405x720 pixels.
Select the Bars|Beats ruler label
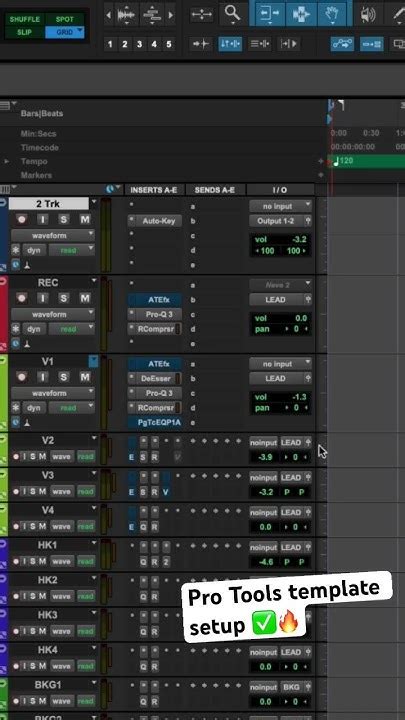42,113
